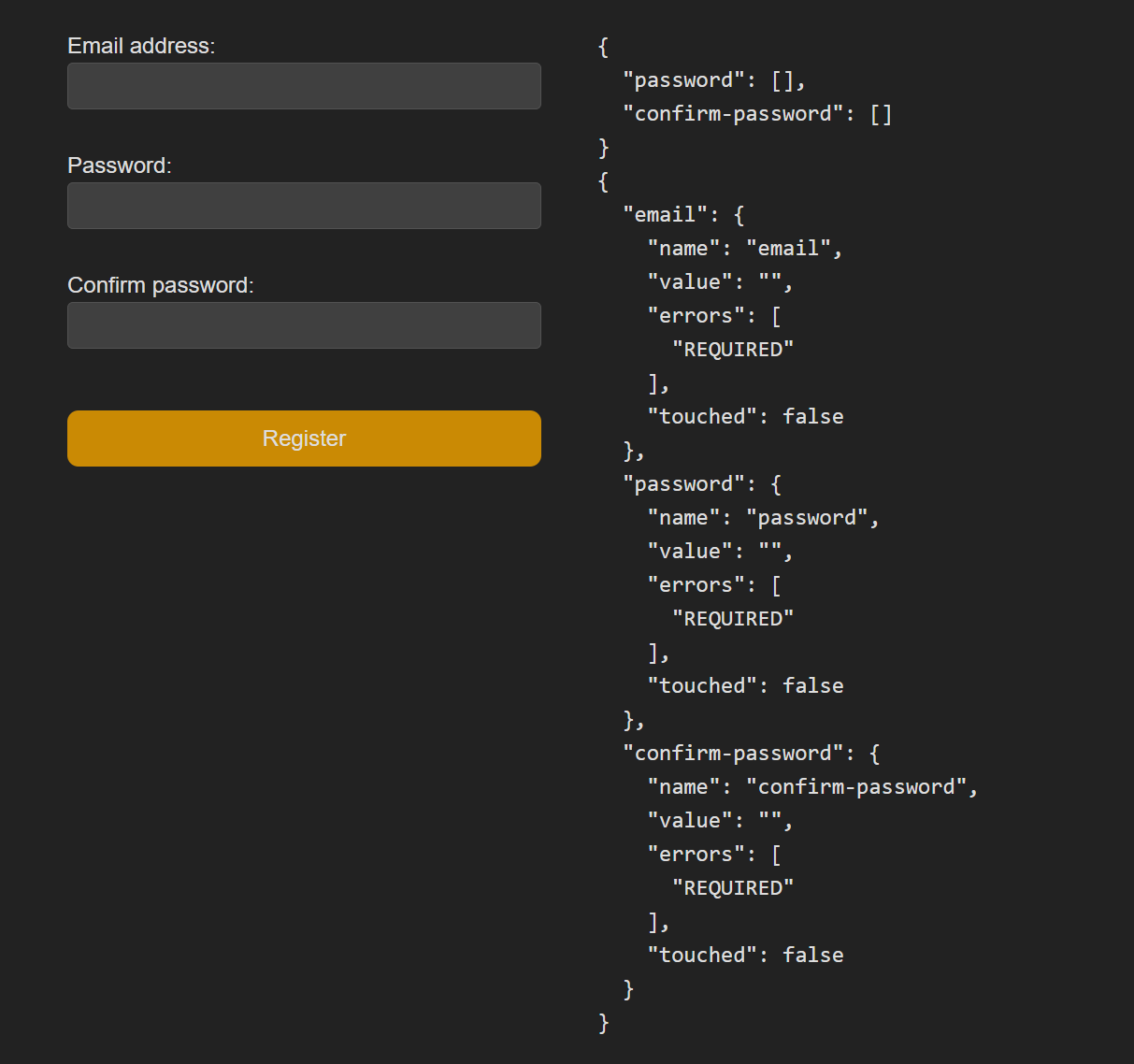The height and width of the screenshot is (1064, 1134).
Task: Click the "Confirm password:" label text
Action: (161, 285)
